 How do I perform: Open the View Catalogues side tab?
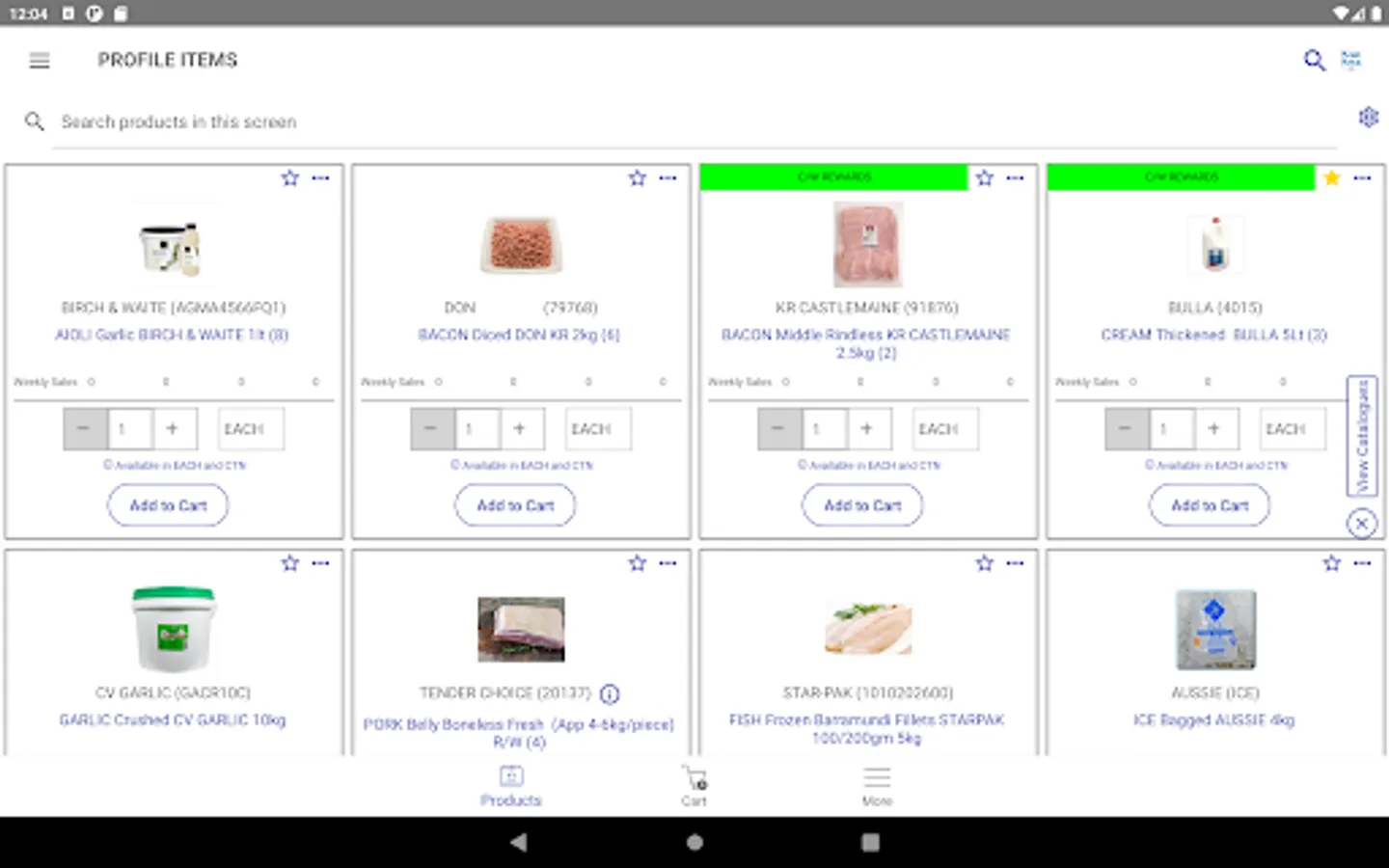1362,436
